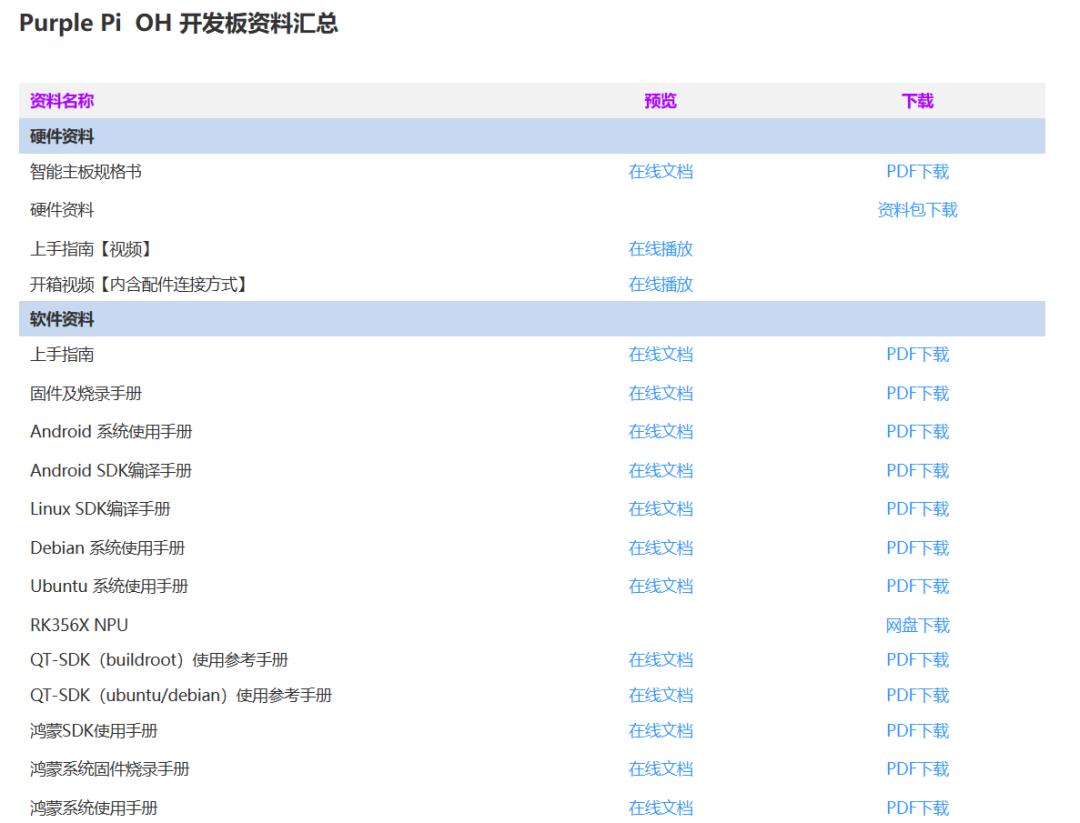Open 在线文档 for 鸿蒙系统固件烧录手册
This screenshot has width=1080, height=823.
[x=660, y=769]
